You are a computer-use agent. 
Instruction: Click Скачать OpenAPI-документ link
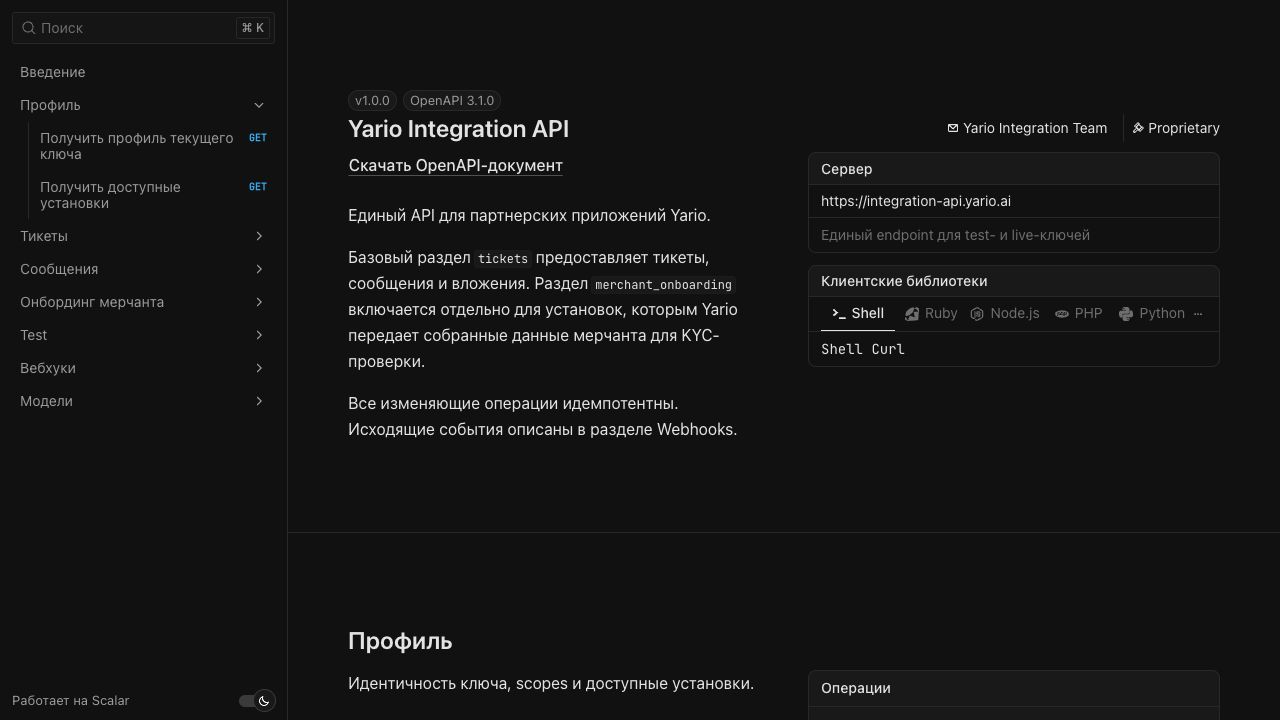(455, 165)
